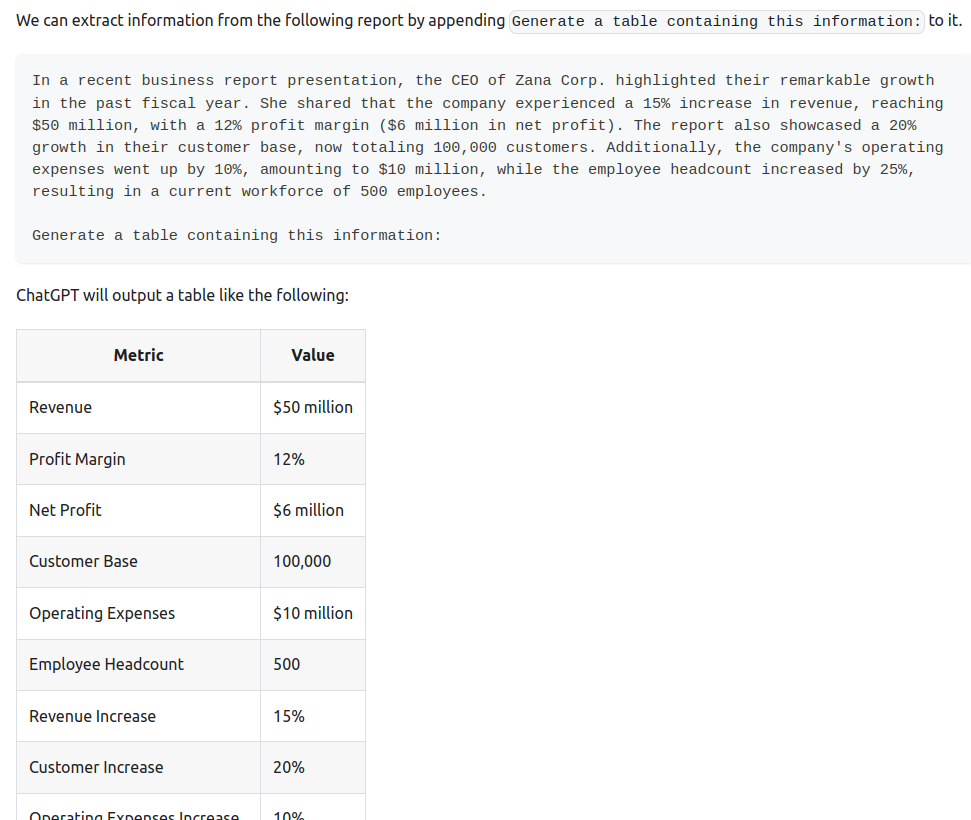Select the '$6 million' value cell
This screenshot has height=820, width=971.
pyautogui.click(x=313, y=510)
